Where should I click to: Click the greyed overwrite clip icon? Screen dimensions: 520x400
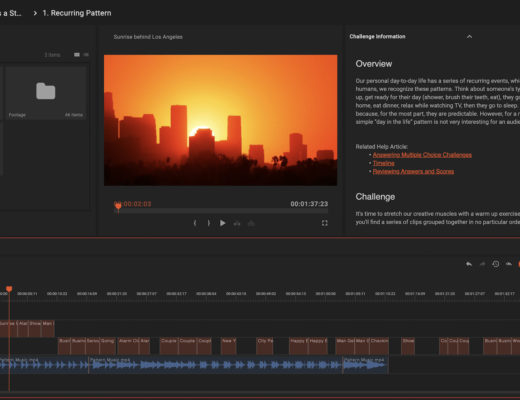click(x=251, y=223)
